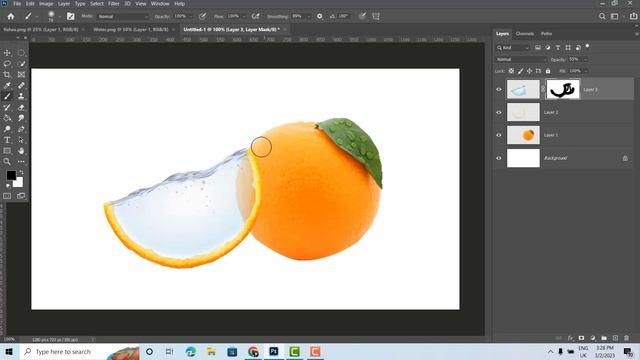Screen dimensions: 640x360
Task: Open the File menu
Action: tap(17, 4)
